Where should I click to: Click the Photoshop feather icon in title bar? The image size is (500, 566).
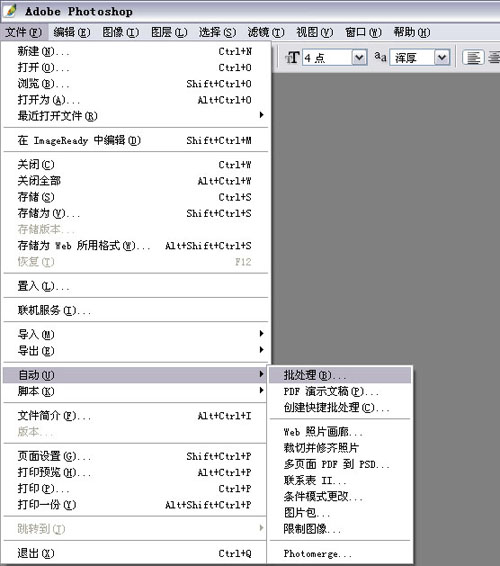tap(10, 10)
